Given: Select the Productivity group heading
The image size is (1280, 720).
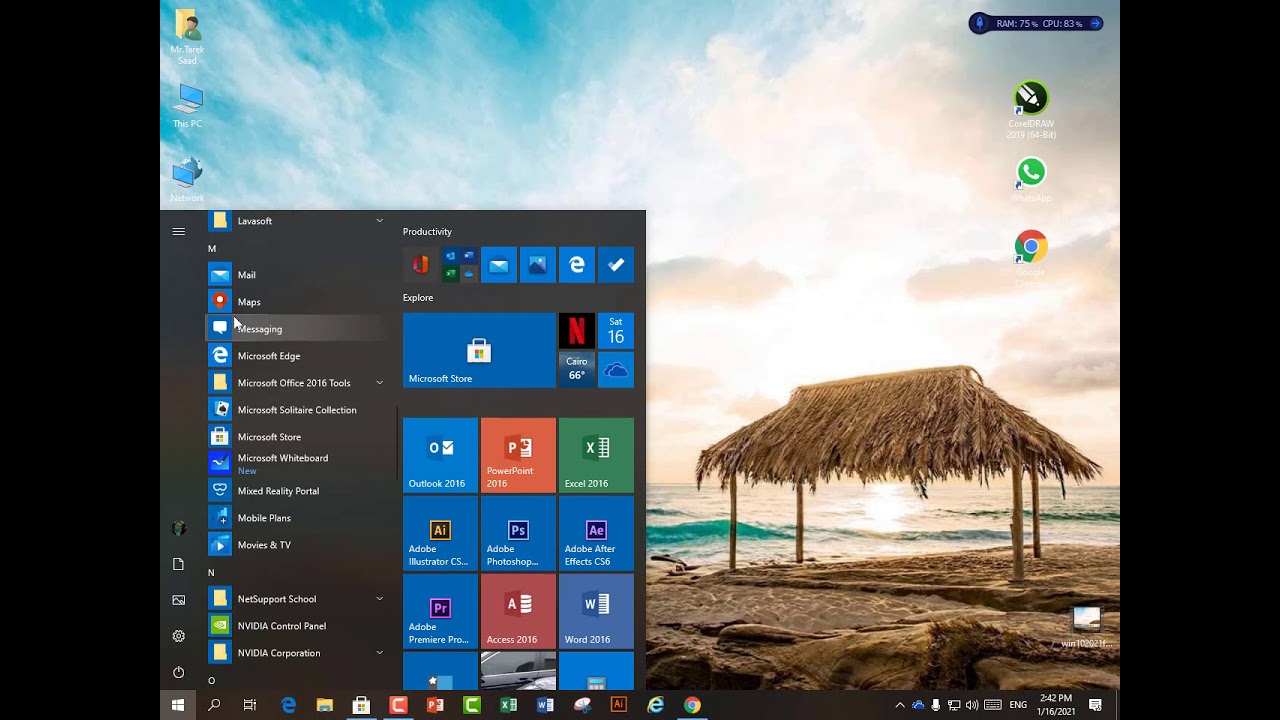Looking at the screenshot, I should (x=427, y=232).
